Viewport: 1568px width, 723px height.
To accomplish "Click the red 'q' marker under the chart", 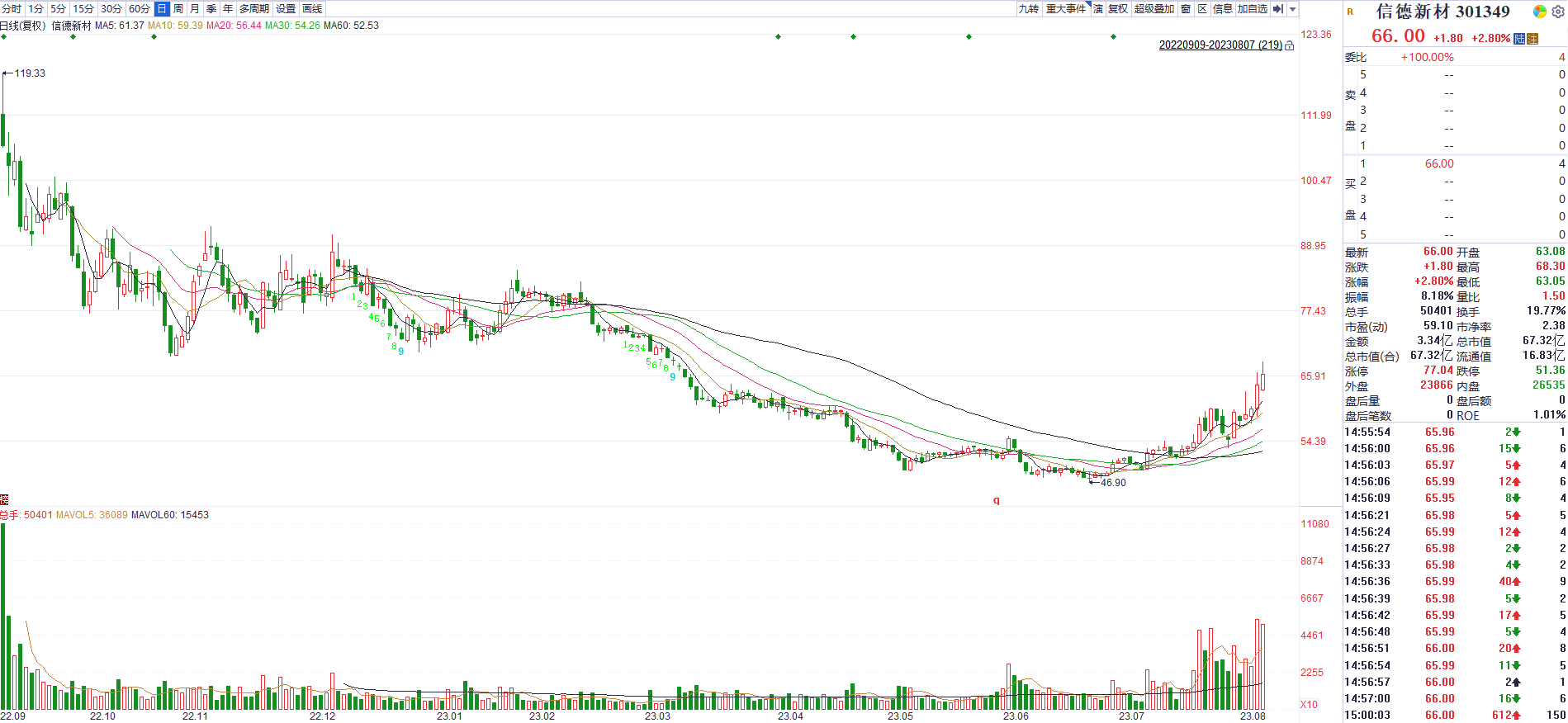I will [x=996, y=500].
